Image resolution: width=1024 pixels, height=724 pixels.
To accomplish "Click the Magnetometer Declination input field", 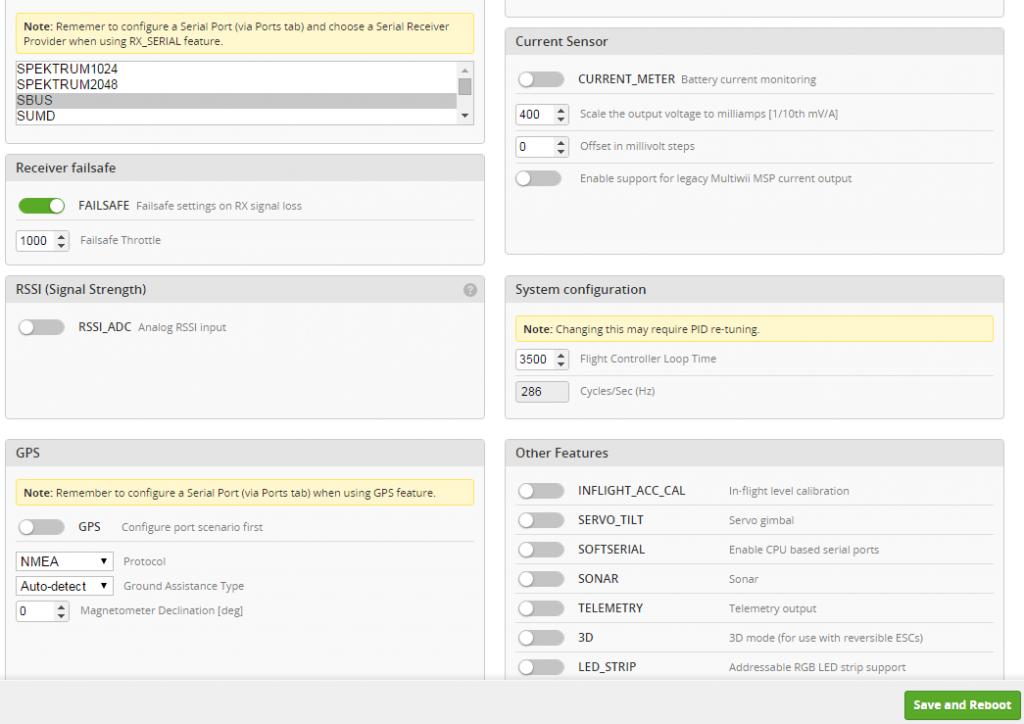I will tap(36, 611).
